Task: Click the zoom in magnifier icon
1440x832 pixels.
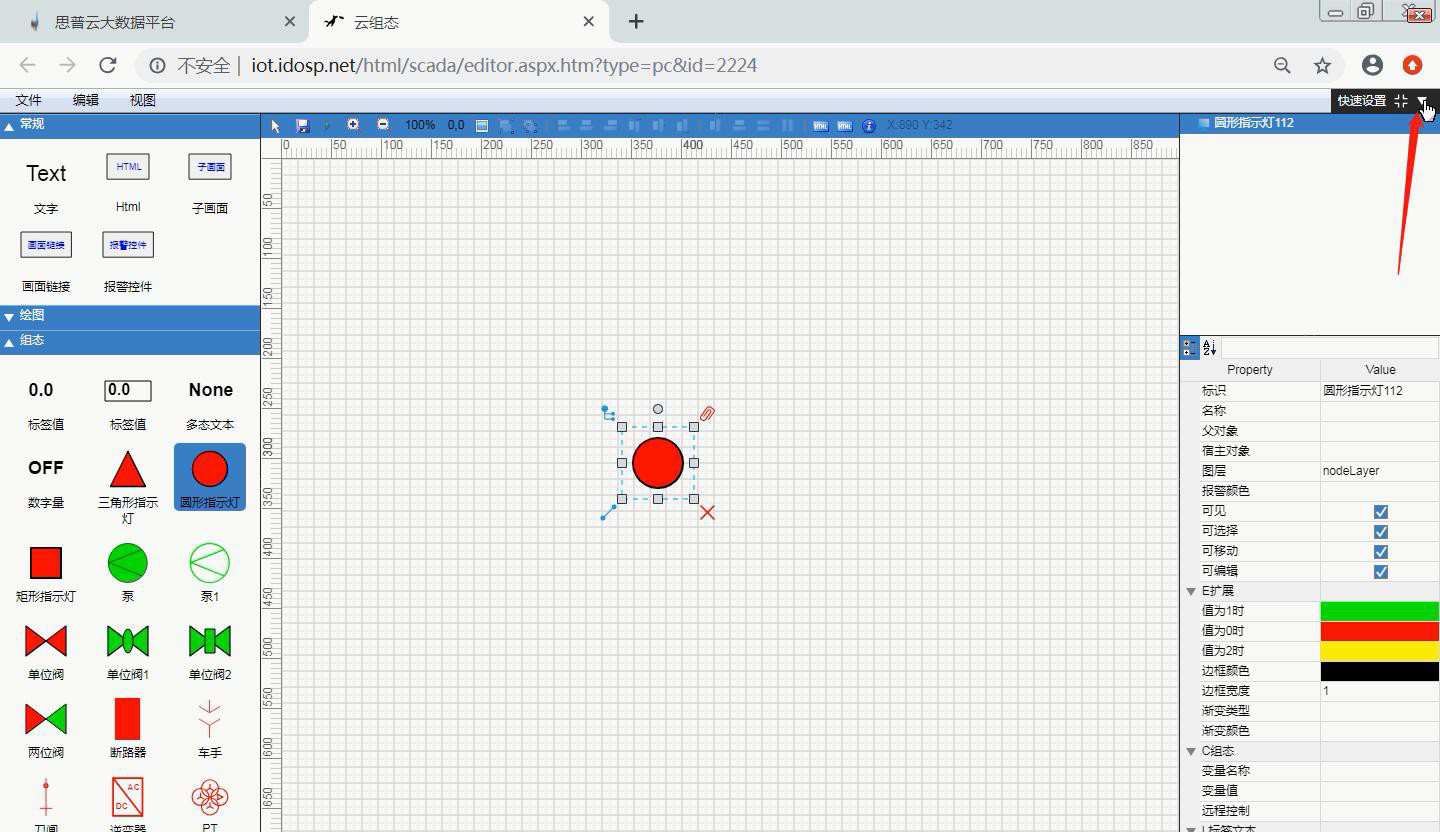Action: (x=353, y=125)
